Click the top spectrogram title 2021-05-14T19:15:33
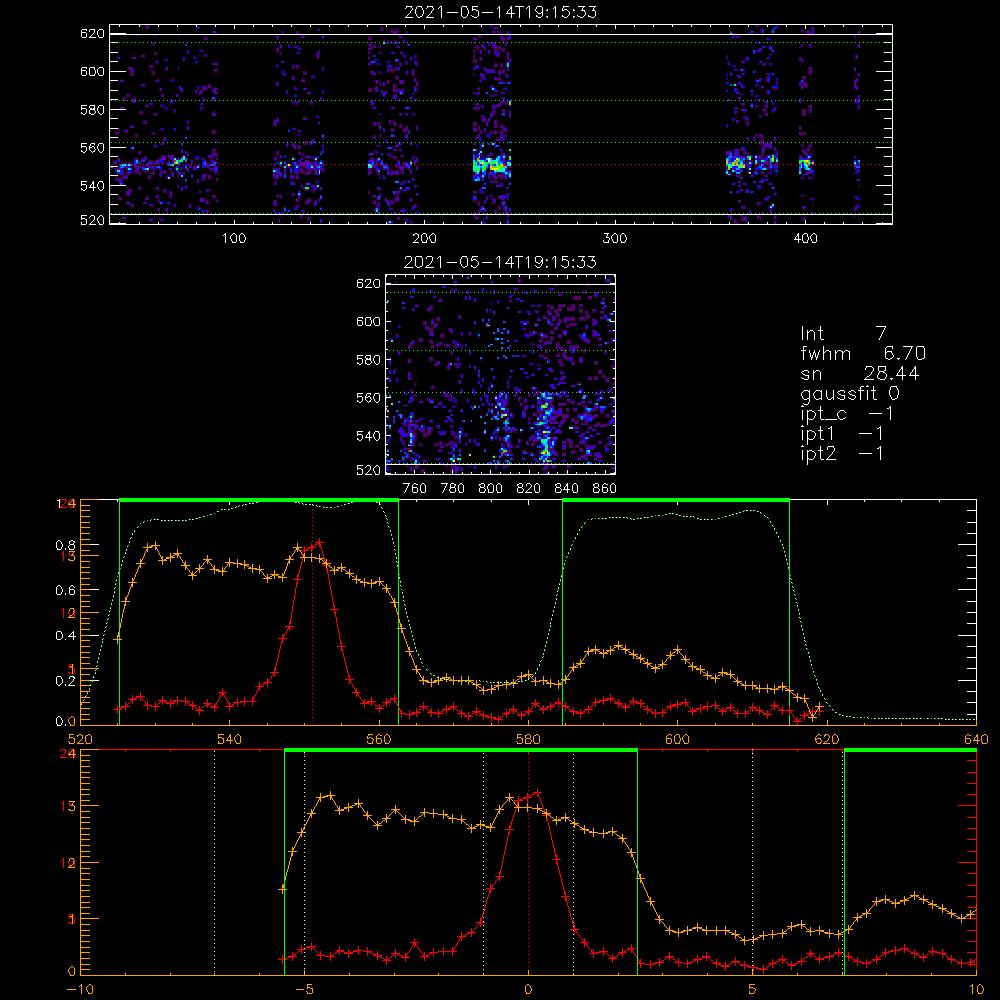1000x1000 pixels. (500, 12)
